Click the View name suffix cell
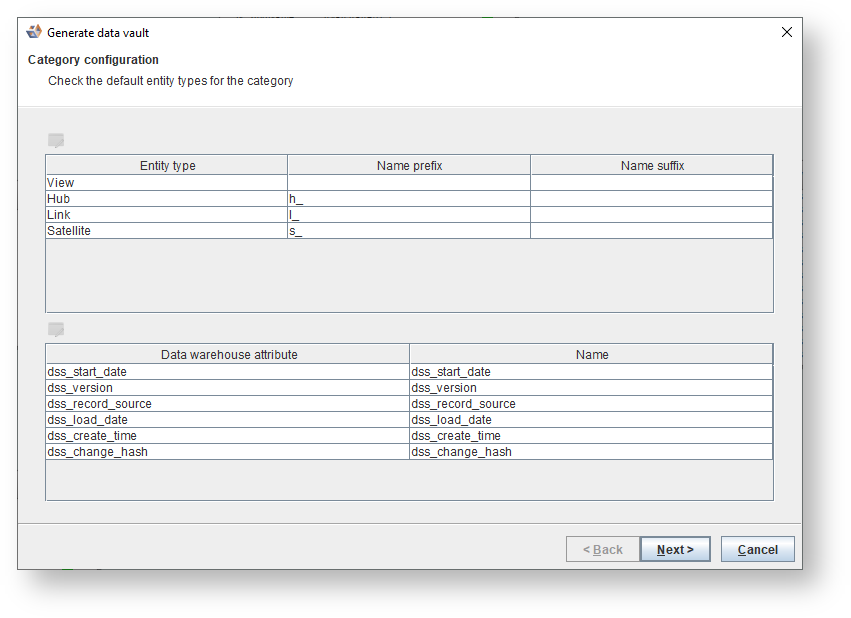851x618 pixels. [651, 183]
